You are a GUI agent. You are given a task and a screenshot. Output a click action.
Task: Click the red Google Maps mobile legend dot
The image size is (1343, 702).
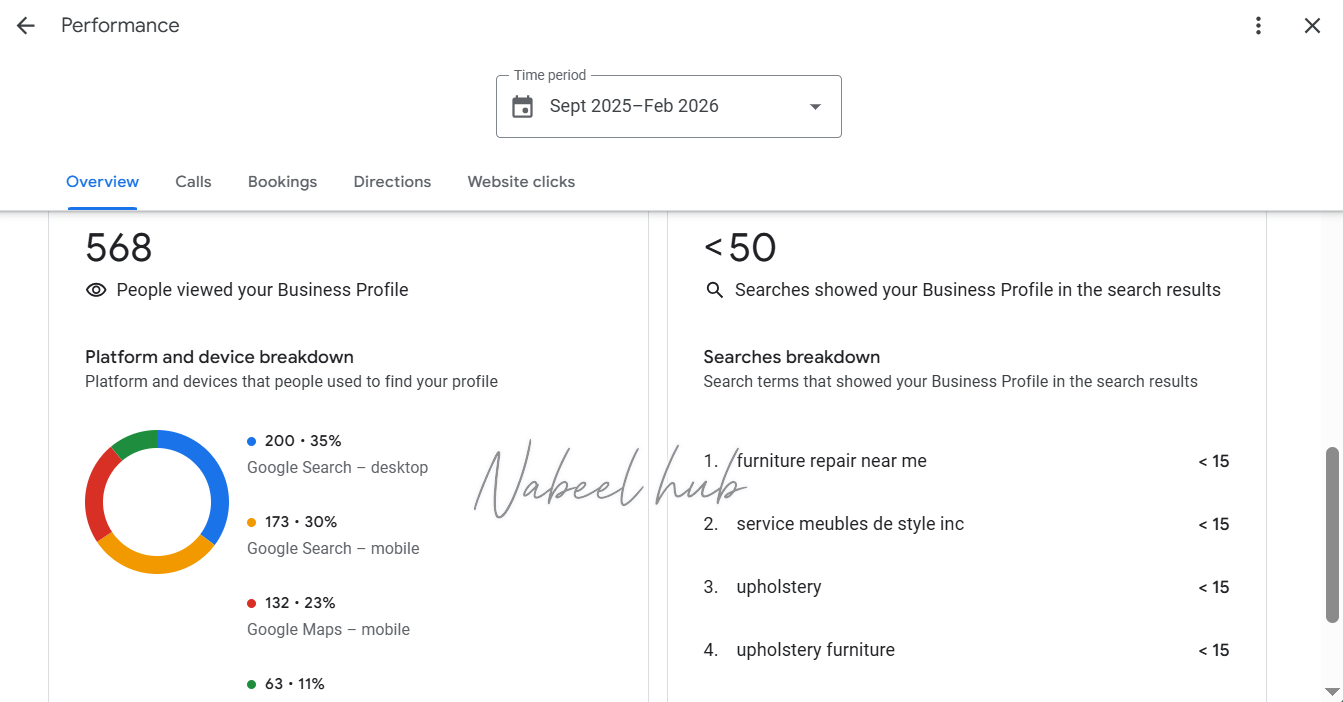(x=252, y=603)
